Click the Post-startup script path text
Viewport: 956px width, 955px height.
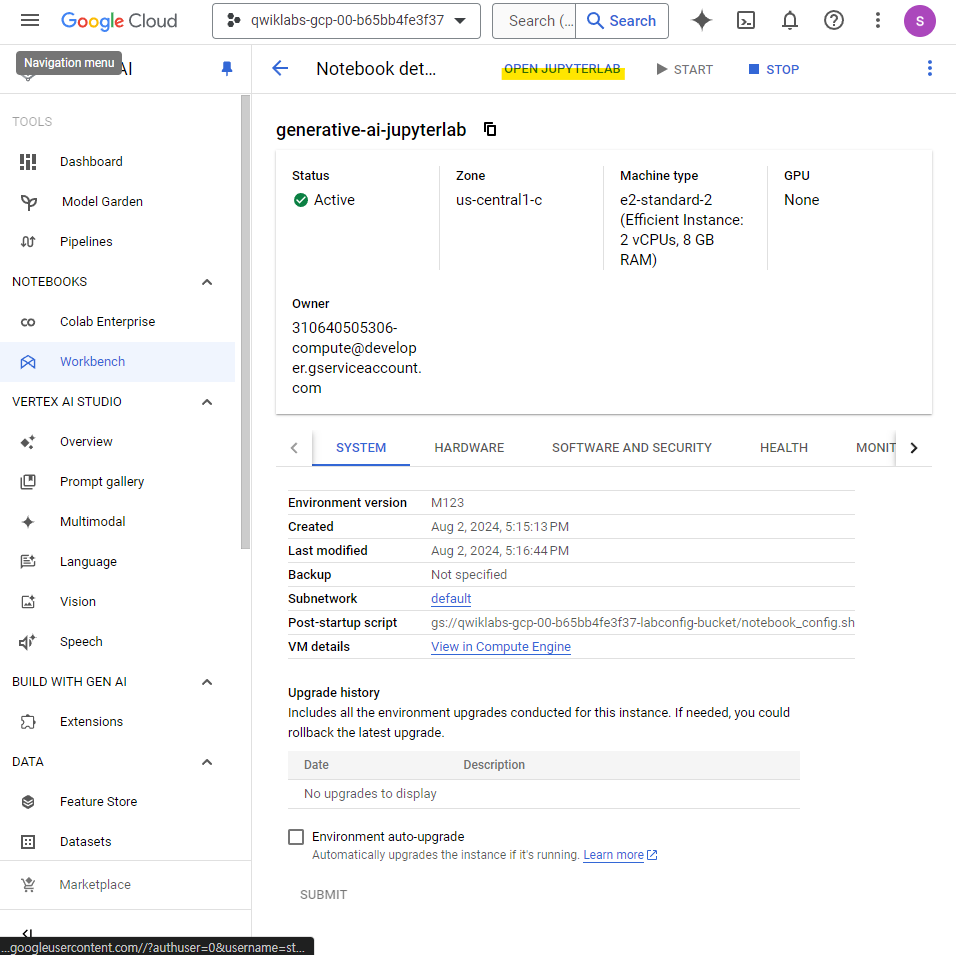click(643, 623)
